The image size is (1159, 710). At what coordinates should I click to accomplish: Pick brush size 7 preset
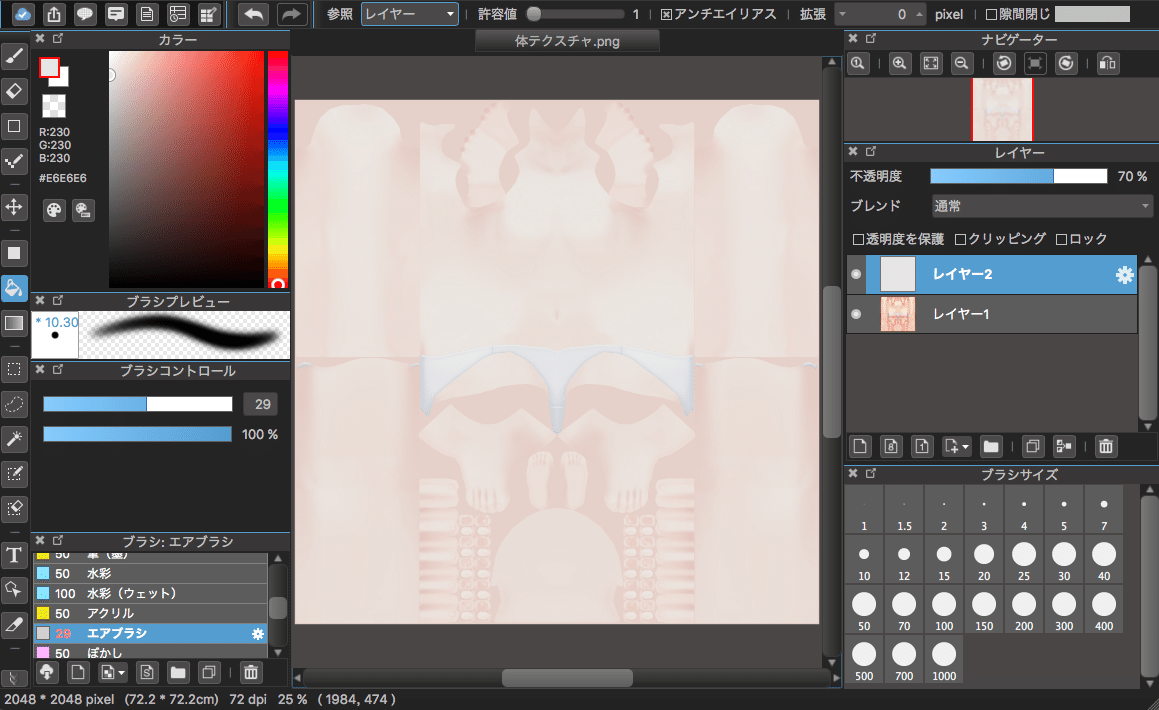pyautogui.click(x=1104, y=511)
